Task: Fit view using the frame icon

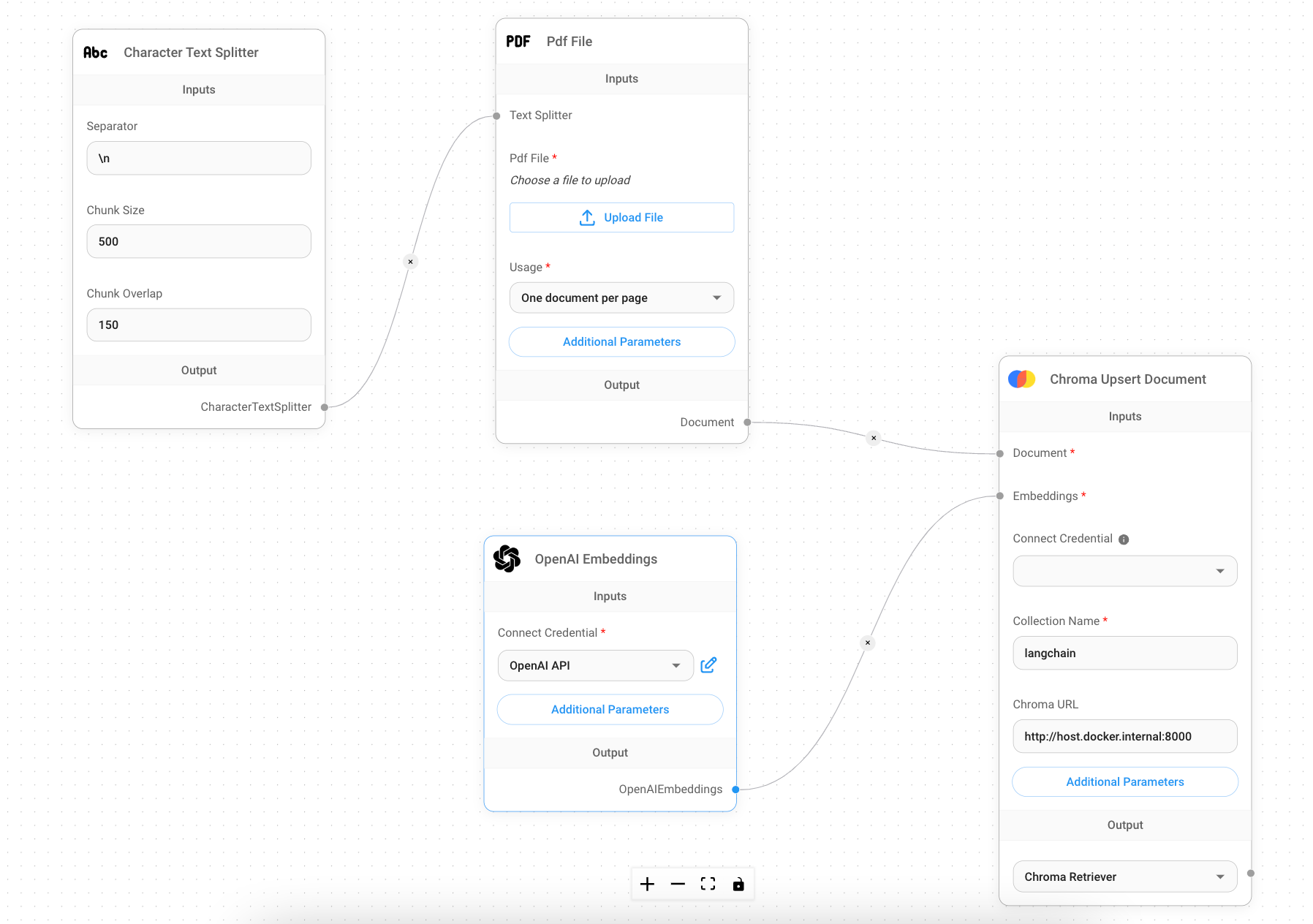Action: coord(708,884)
